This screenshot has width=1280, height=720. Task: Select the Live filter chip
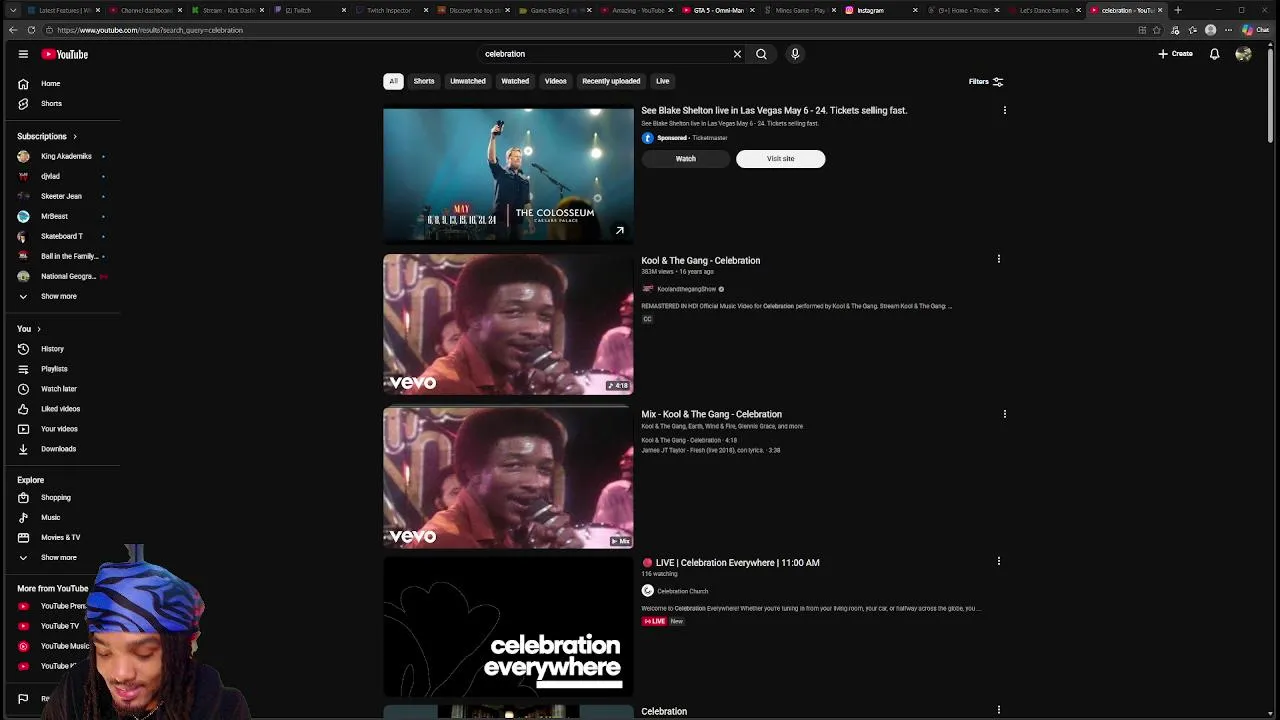click(662, 81)
